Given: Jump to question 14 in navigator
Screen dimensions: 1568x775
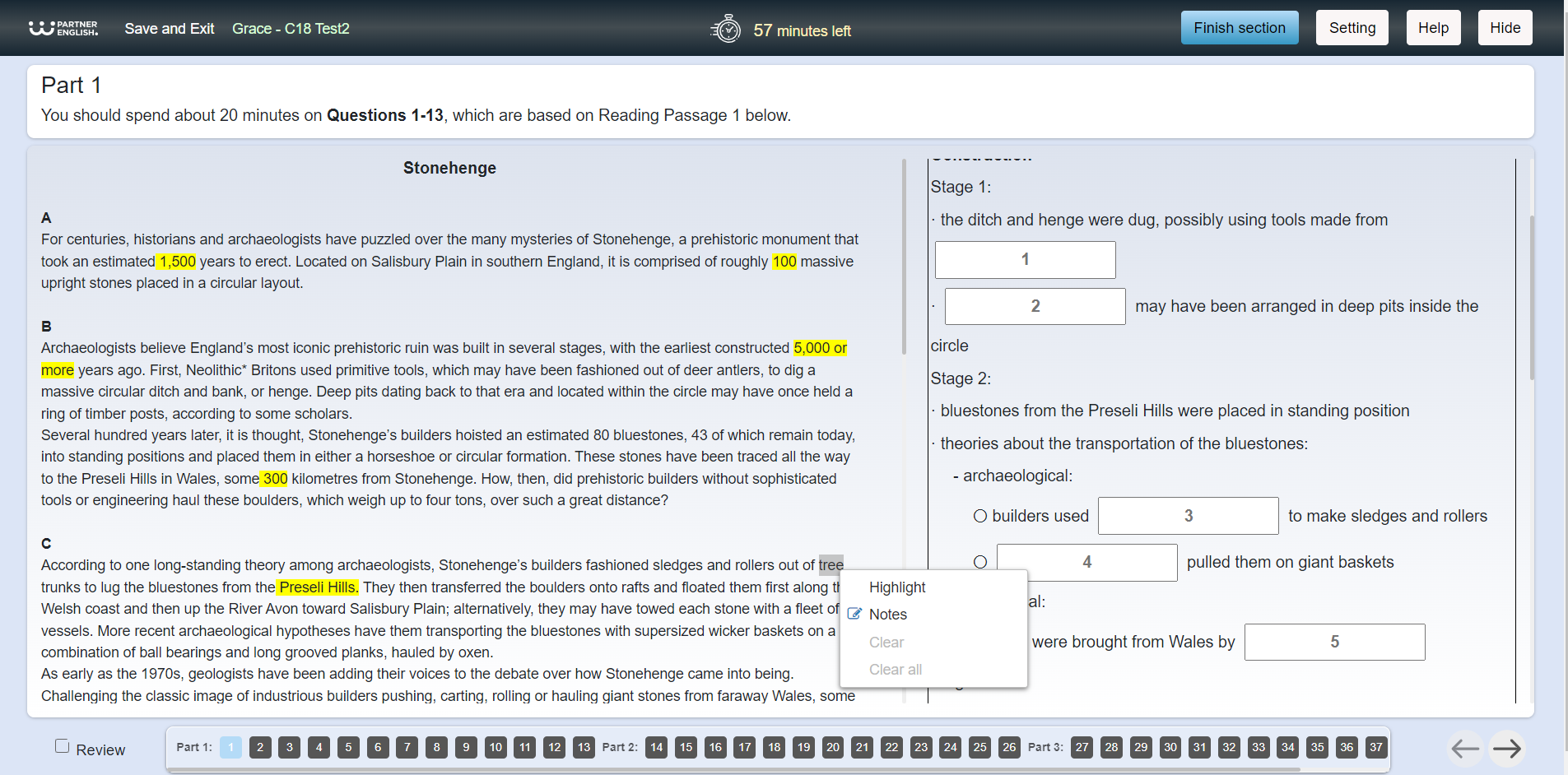Looking at the screenshot, I should (x=656, y=747).
